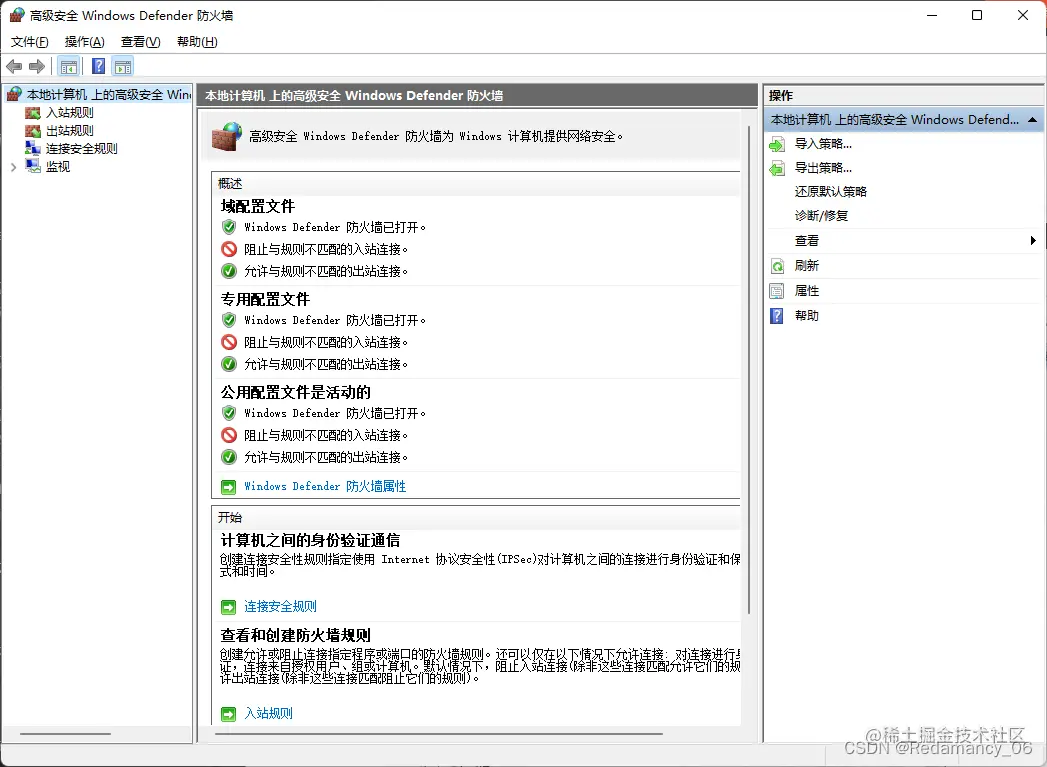Screen dimensions: 1047x767
Task: Click the root node firewall icon in tree
Action: (14, 95)
